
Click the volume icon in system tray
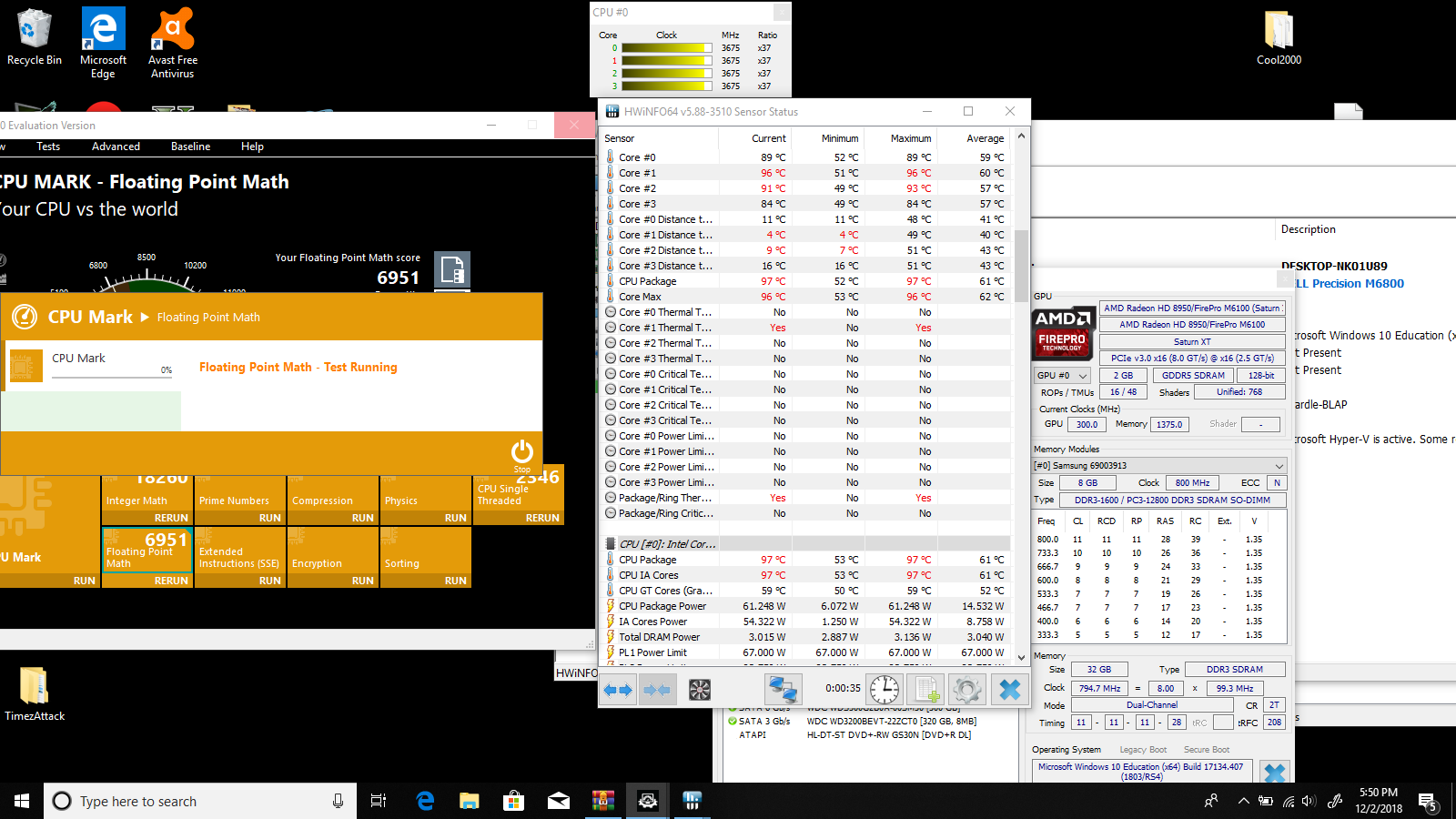(x=1309, y=801)
